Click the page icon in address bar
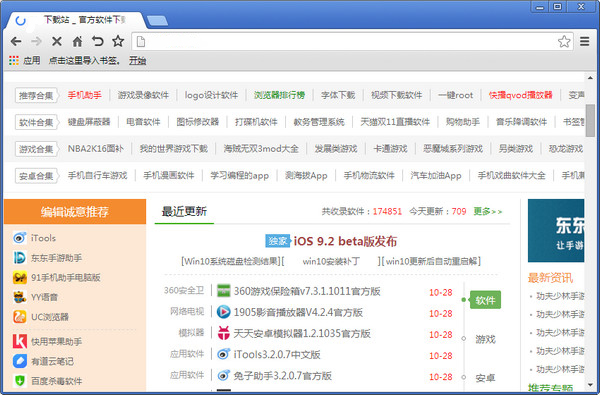This screenshot has width=600, height=395. 141,41
